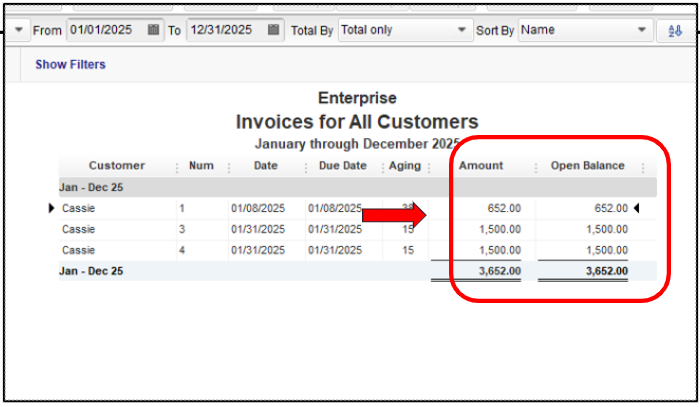Click the Jan - Dec 25 group header row
The image size is (700, 407).
[357, 187]
